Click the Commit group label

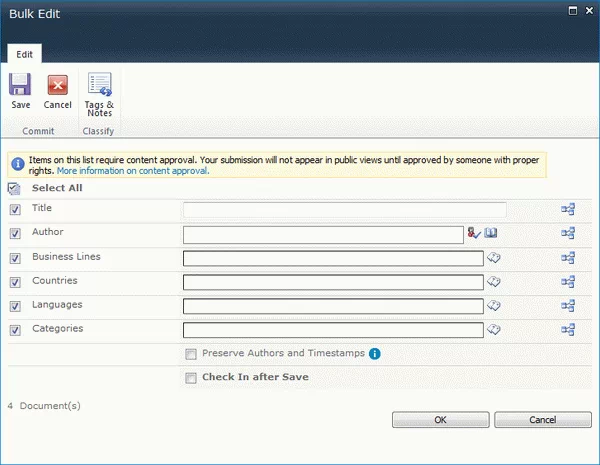(38, 131)
